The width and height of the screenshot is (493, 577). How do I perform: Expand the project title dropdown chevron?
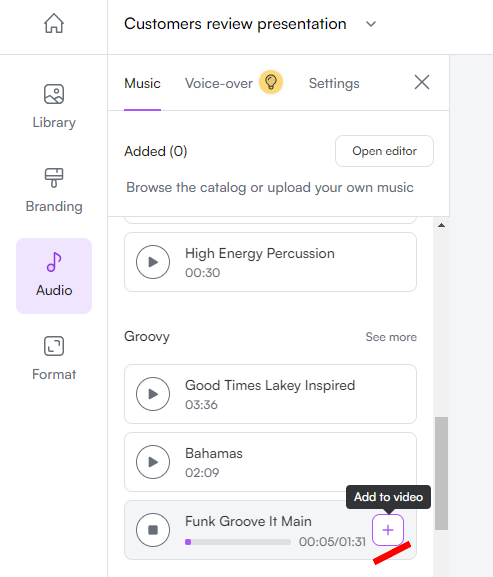click(371, 24)
